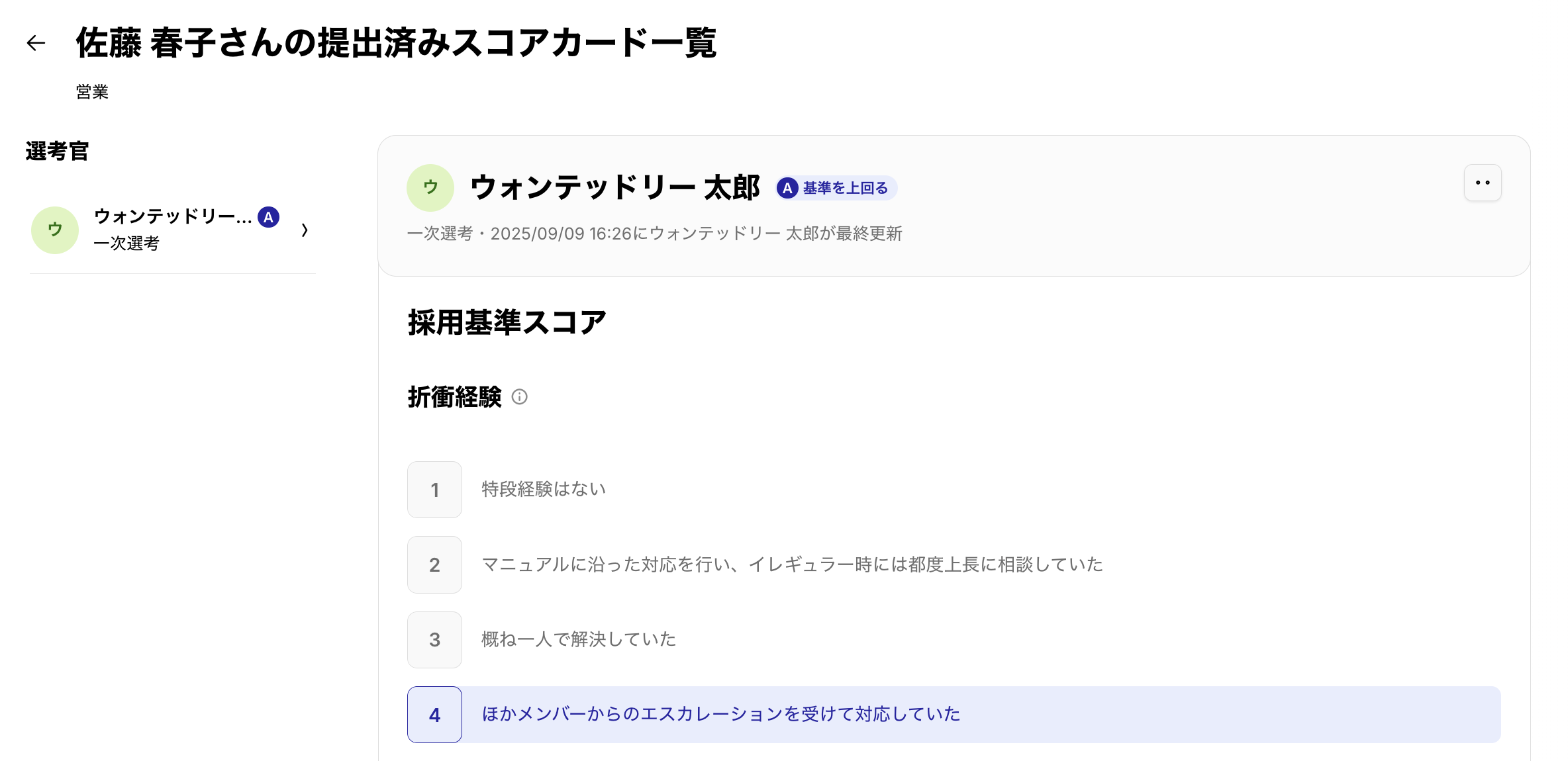Expand the interviewer's scorecard via the sidebar chevron
The height and width of the screenshot is (761, 1568).
(x=305, y=230)
